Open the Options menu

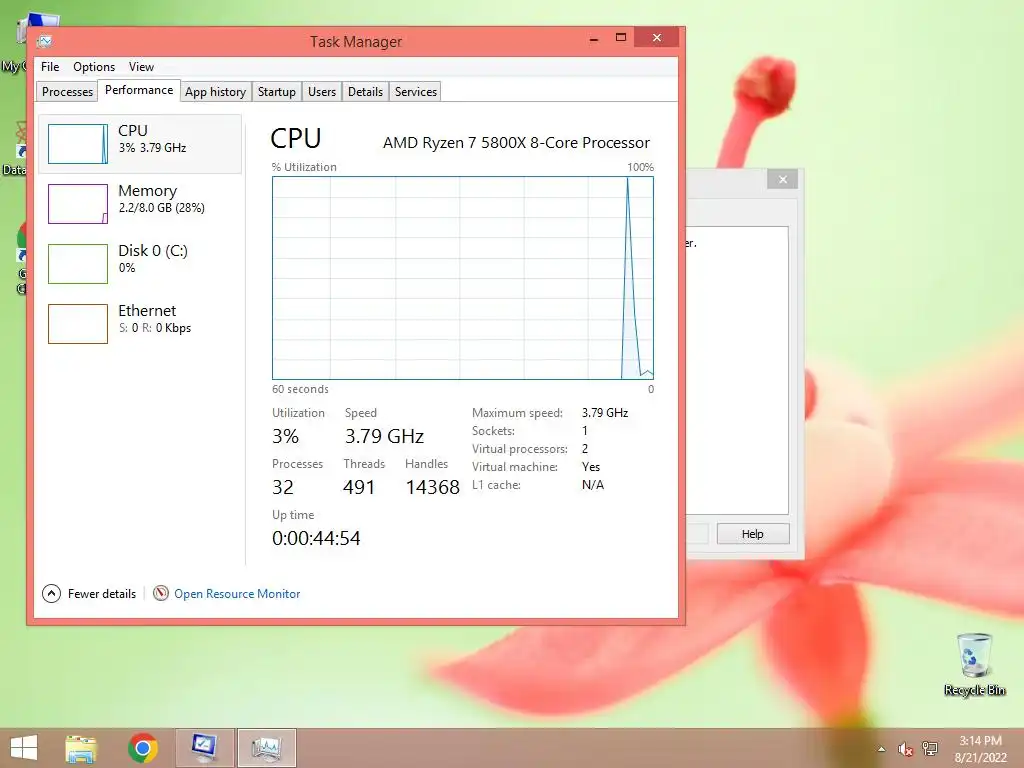click(93, 67)
